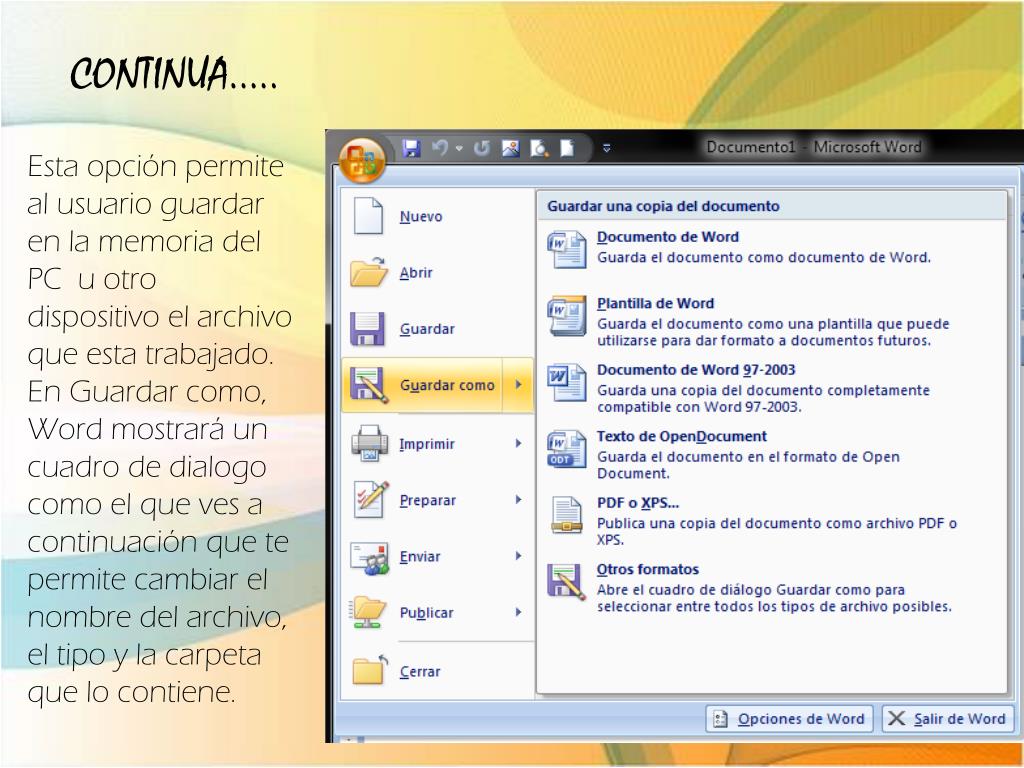This screenshot has width=1024, height=768.
Task: Expand the Imprimir submenu arrow
Action: coord(519,443)
